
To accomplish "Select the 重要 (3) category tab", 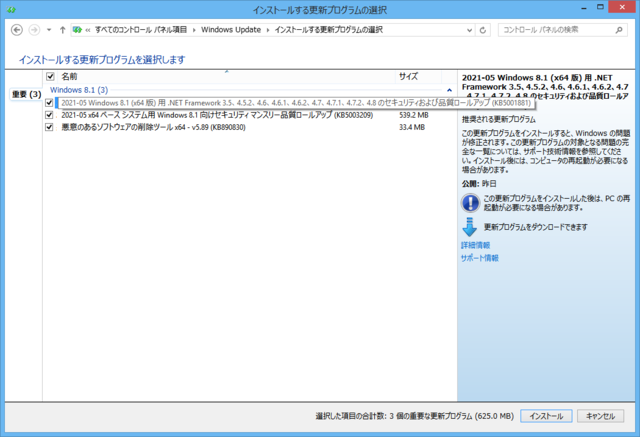I will pos(27,94).
